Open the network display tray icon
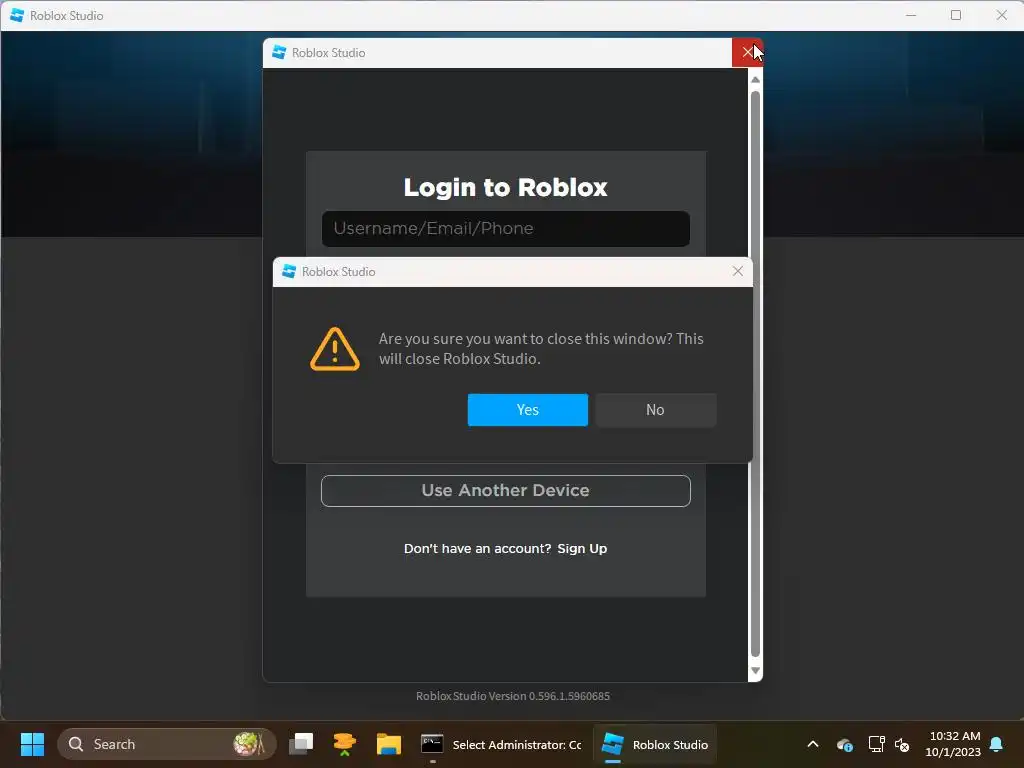This screenshot has width=1024, height=768. pyautogui.click(x=876, y=744)
